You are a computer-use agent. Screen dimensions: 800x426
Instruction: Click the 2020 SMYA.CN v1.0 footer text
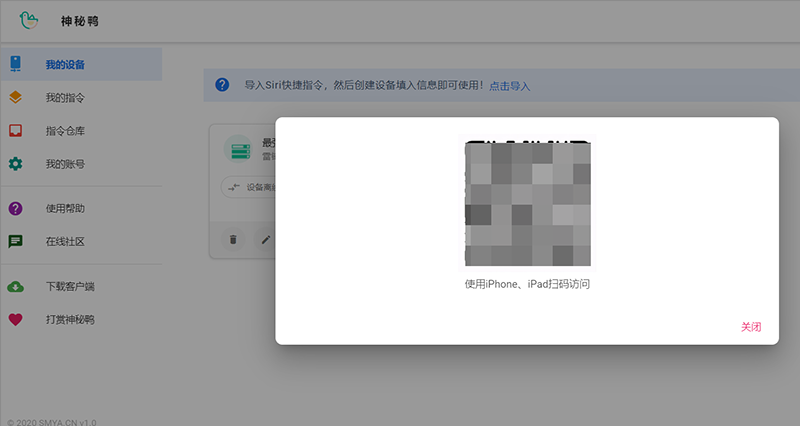point(52,422)
